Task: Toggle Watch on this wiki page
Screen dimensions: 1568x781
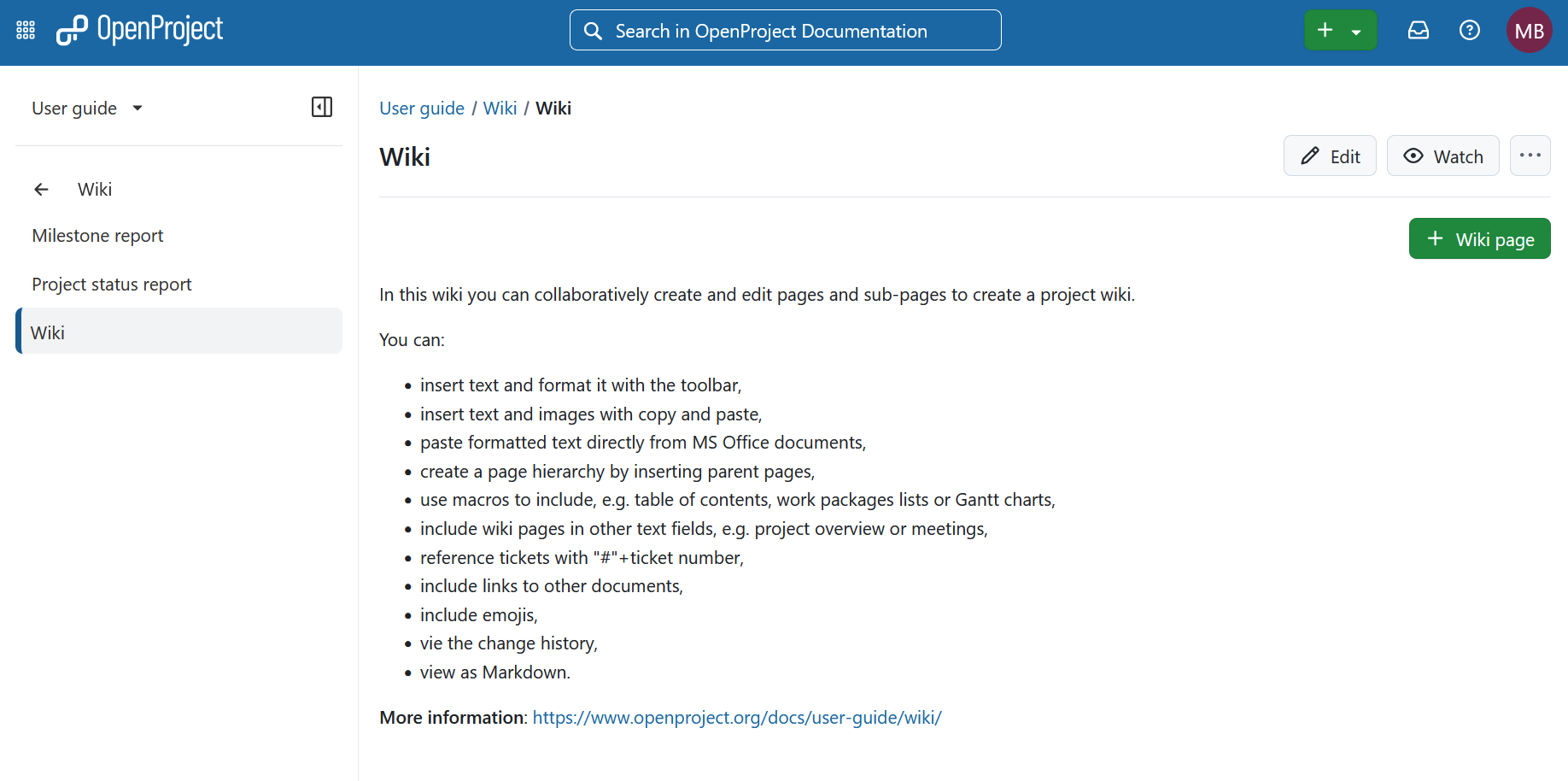Action: click(1442, 156)
